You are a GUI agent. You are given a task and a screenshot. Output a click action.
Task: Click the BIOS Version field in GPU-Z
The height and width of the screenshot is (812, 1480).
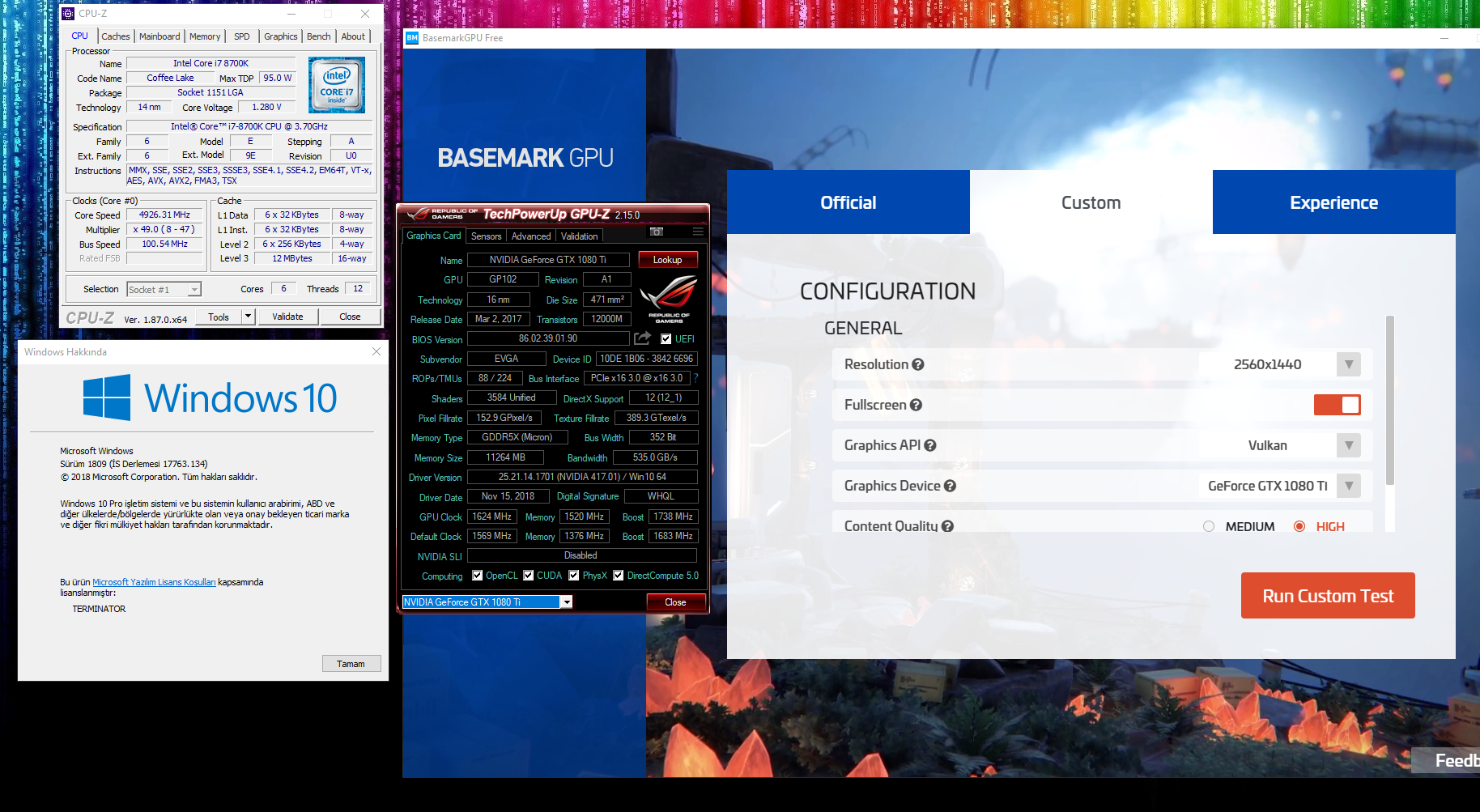click(548, 338)
